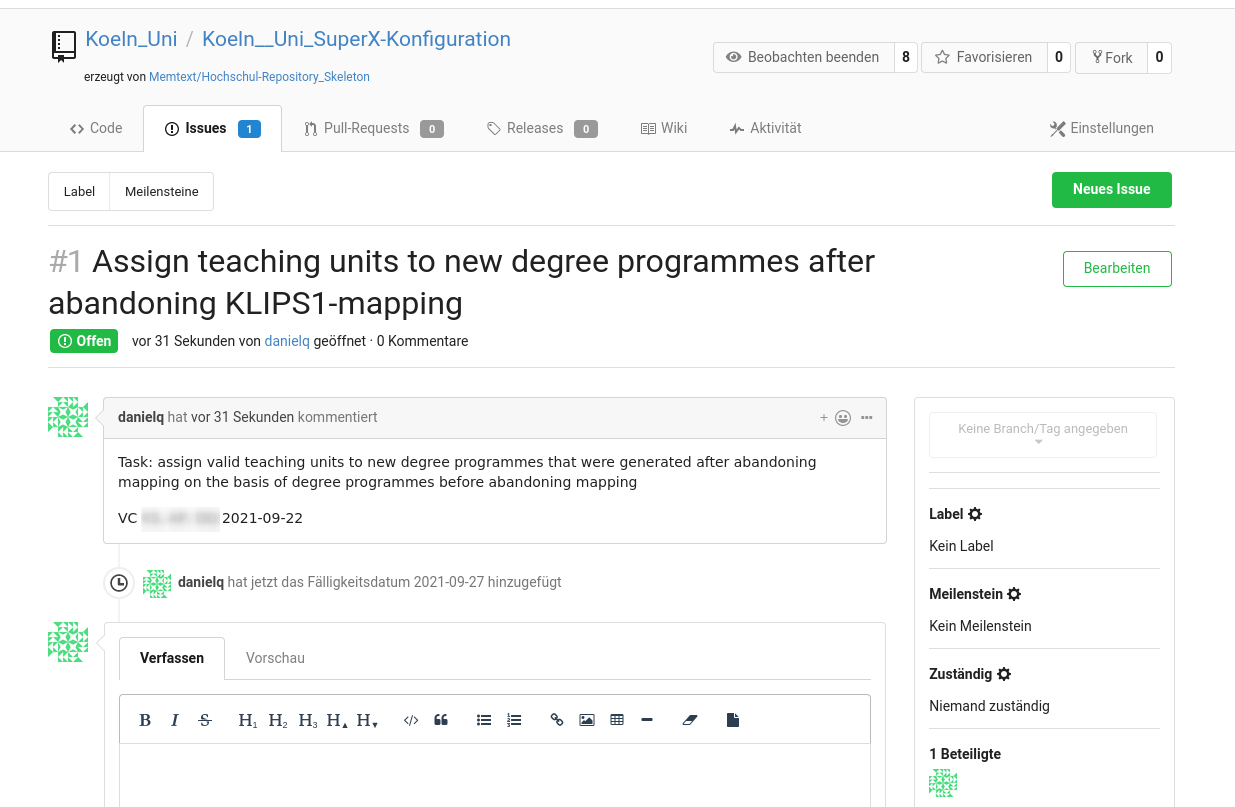The image size is (1235, 807).
Task: Insert a hyperlink via the link icon
Action: pos(557,720)
